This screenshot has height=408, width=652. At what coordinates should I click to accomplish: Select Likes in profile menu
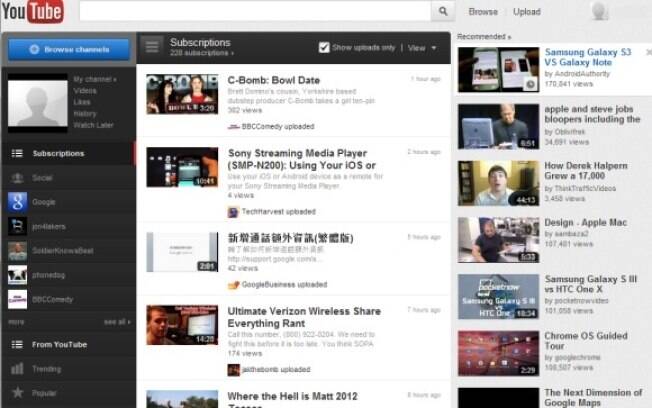(82, 102)
